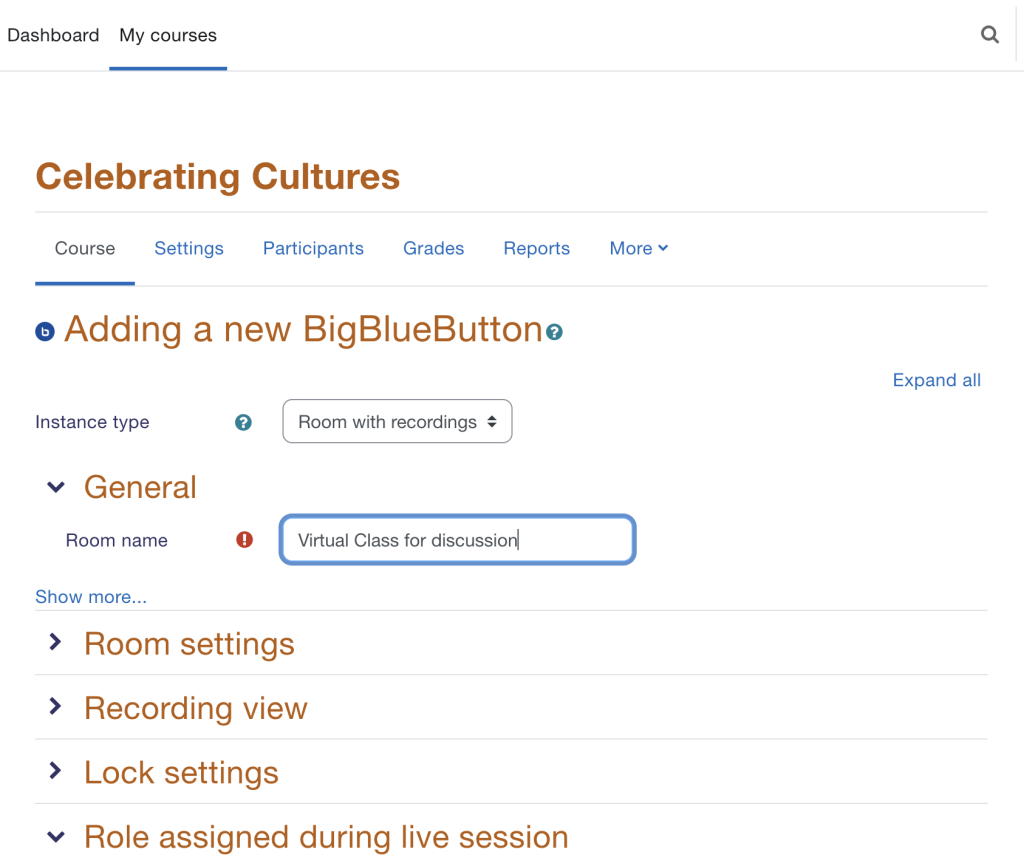Screen dimensions: 1024x855
Task: Click the Room name required-field warning icon
Action: (x=244, y=540)
